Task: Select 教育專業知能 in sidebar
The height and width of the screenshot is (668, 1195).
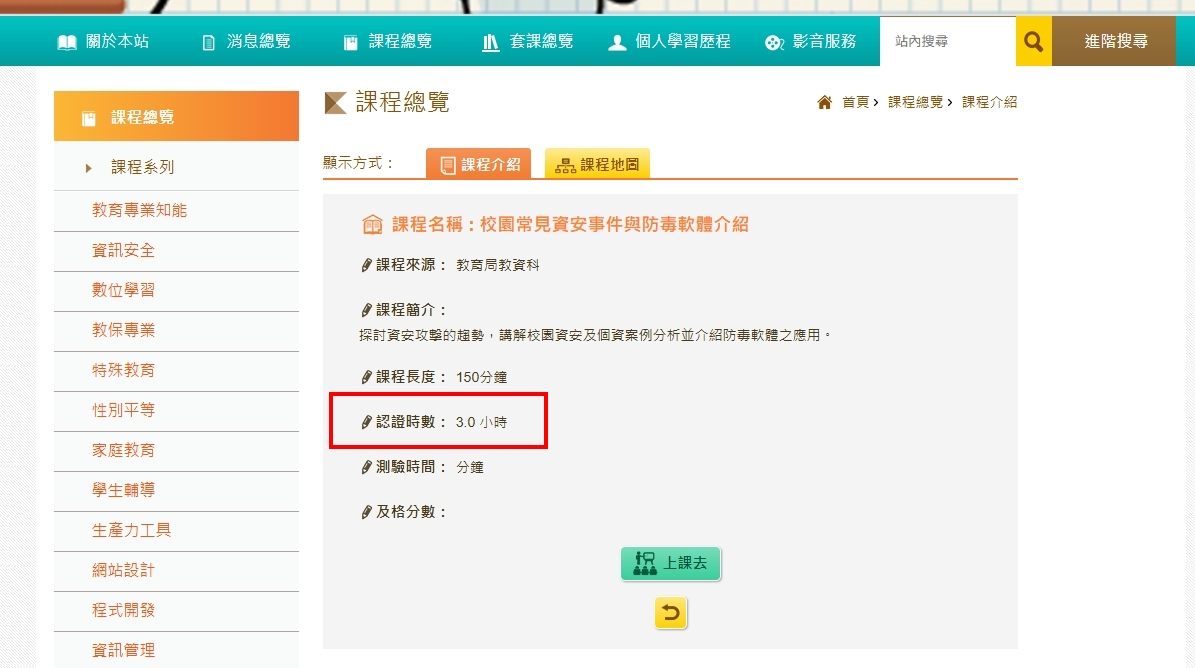Action: tap(139, 211)
